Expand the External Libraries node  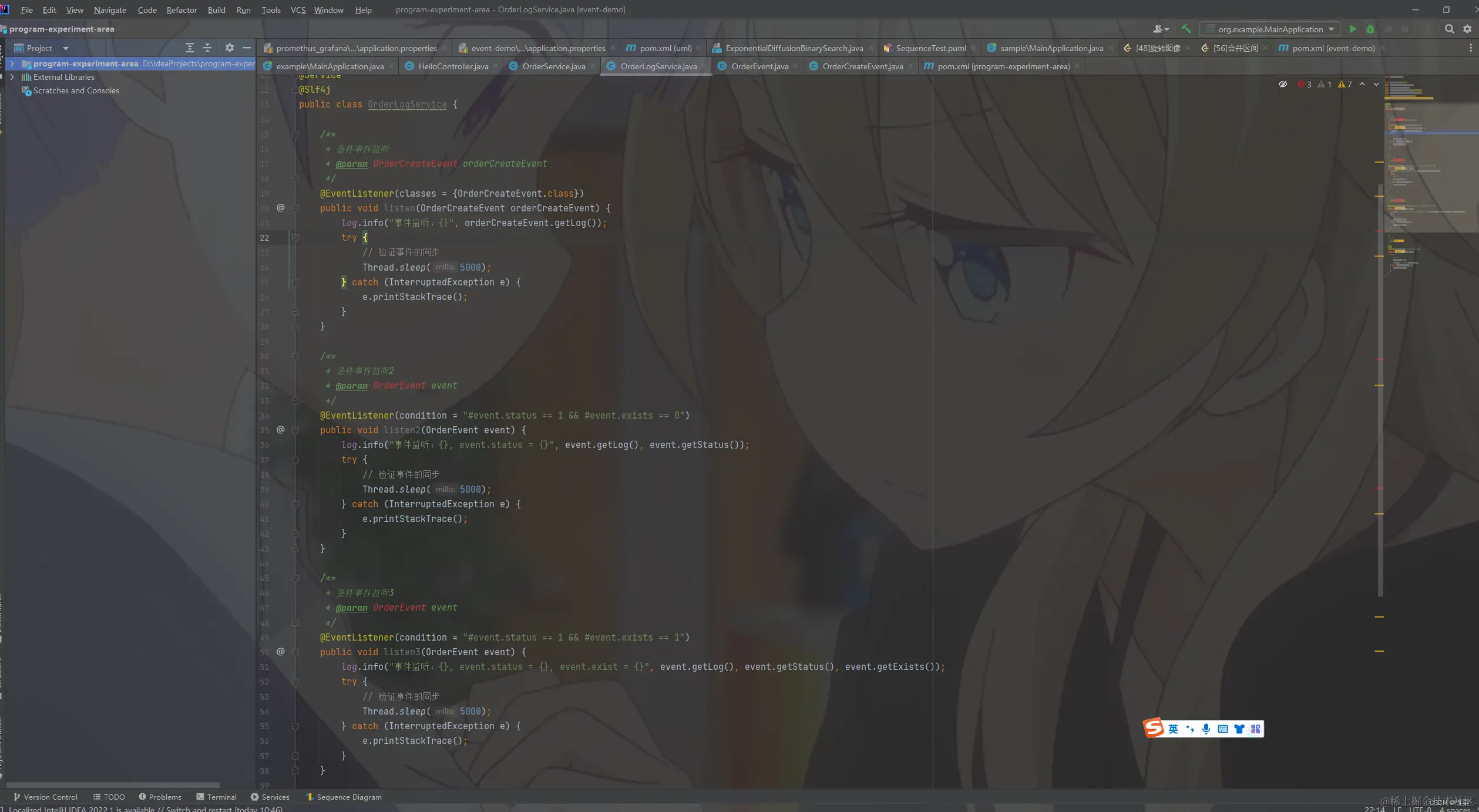click(x=12, y=77)
